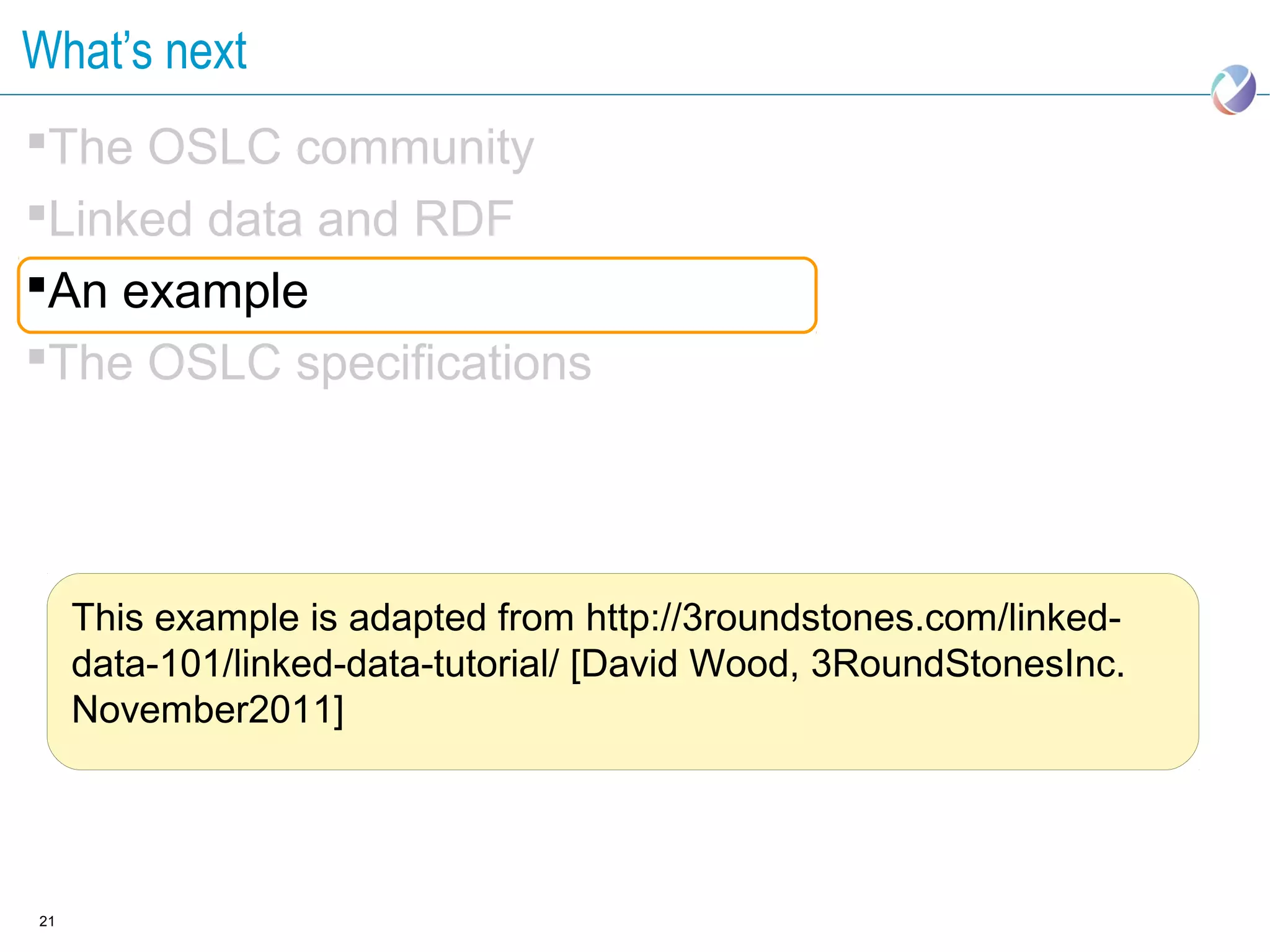This screenshot has width=1270, height=952.
Task: Open the 3roundstones.com linked-data tutorial URL
Action: (x=853, y=618)
